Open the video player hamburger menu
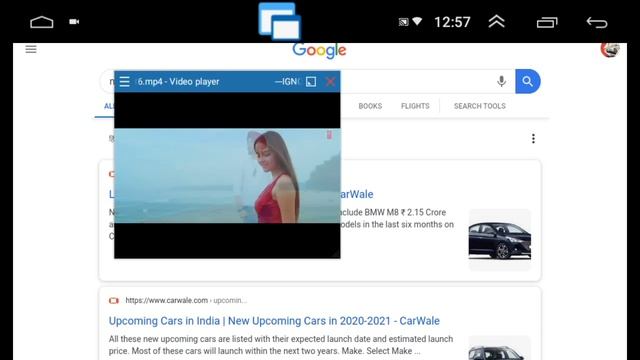 [x=124, y=82]
